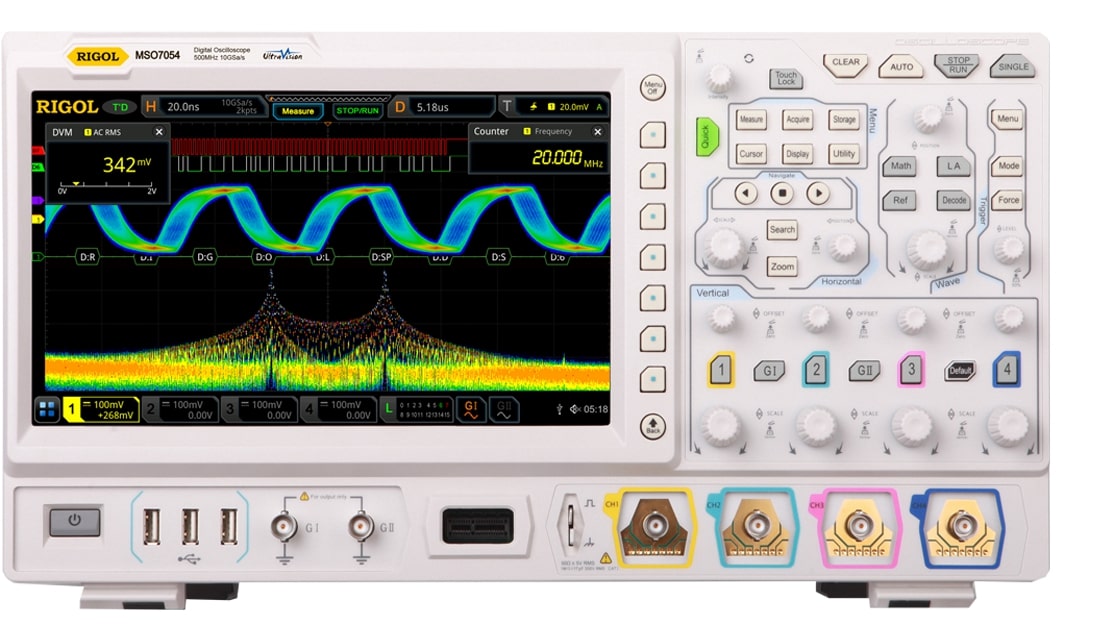
Task: Select the on-screen channel 2 label
Action: pos(179,409)
